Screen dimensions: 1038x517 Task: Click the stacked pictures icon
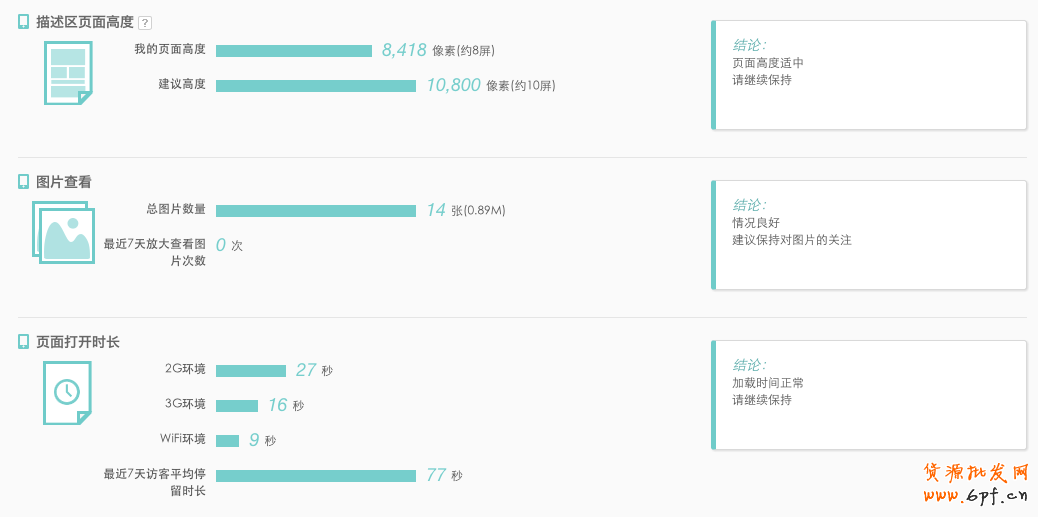tap(63, 233)
